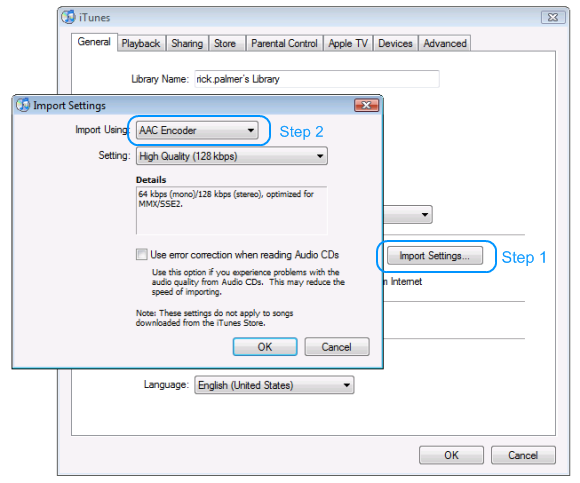Open the Sharing tab
Screen dimensions: 580x483
click(x=187, y=44)
